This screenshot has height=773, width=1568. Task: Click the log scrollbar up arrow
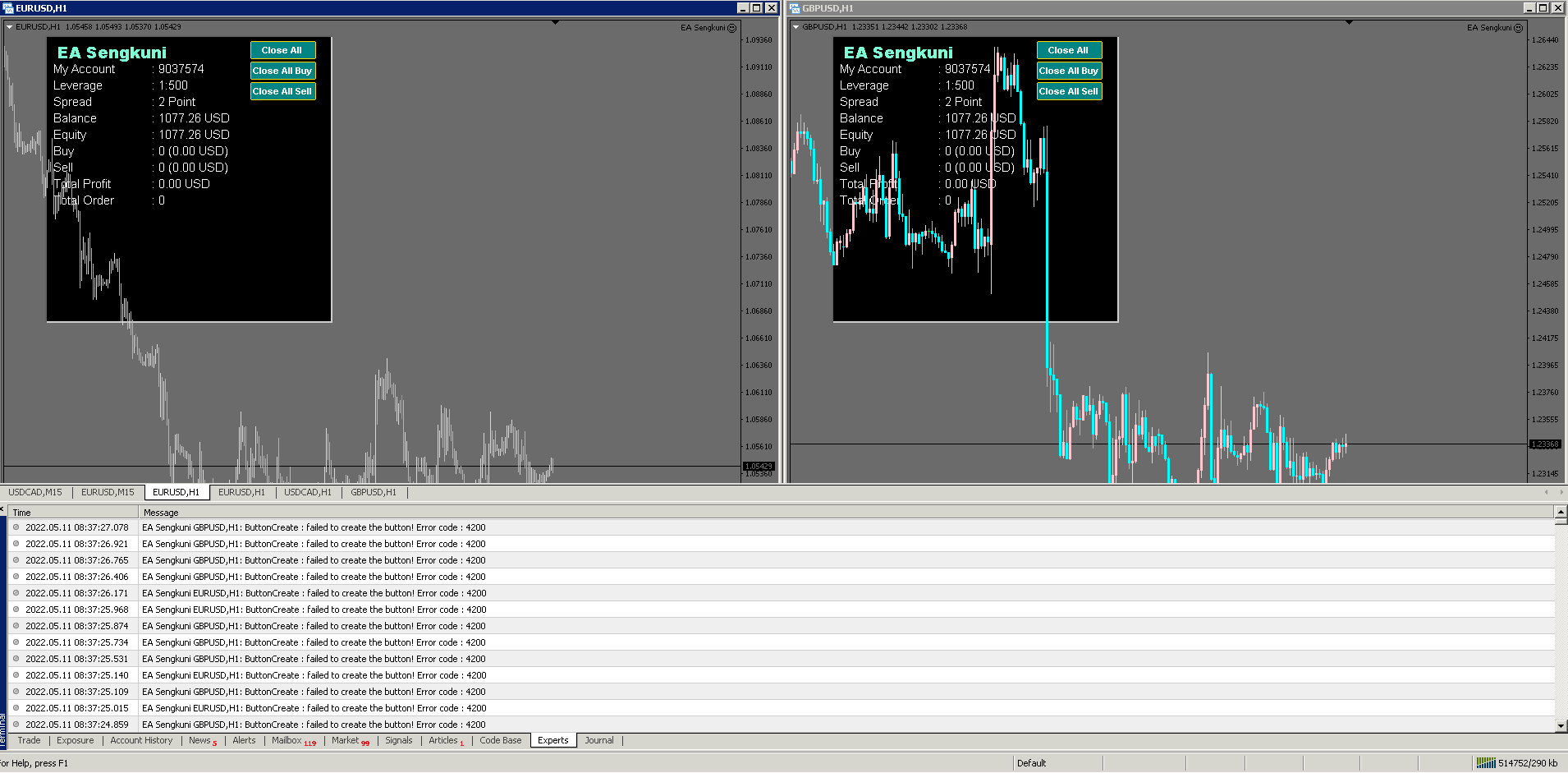1561,512
